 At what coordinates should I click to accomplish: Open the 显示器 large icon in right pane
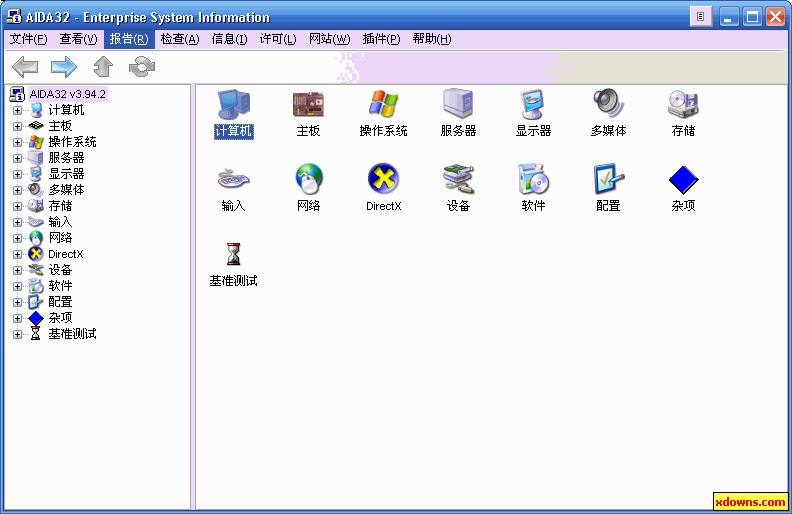coord(533,105)
